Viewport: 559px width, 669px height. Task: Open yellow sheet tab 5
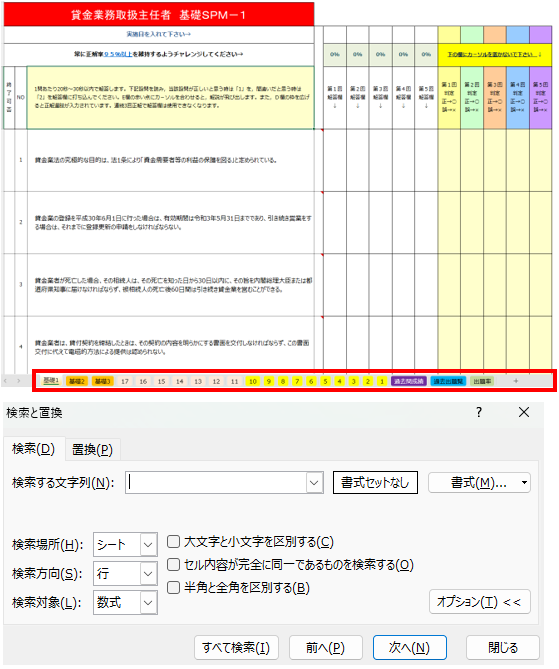tap(325, 381)
